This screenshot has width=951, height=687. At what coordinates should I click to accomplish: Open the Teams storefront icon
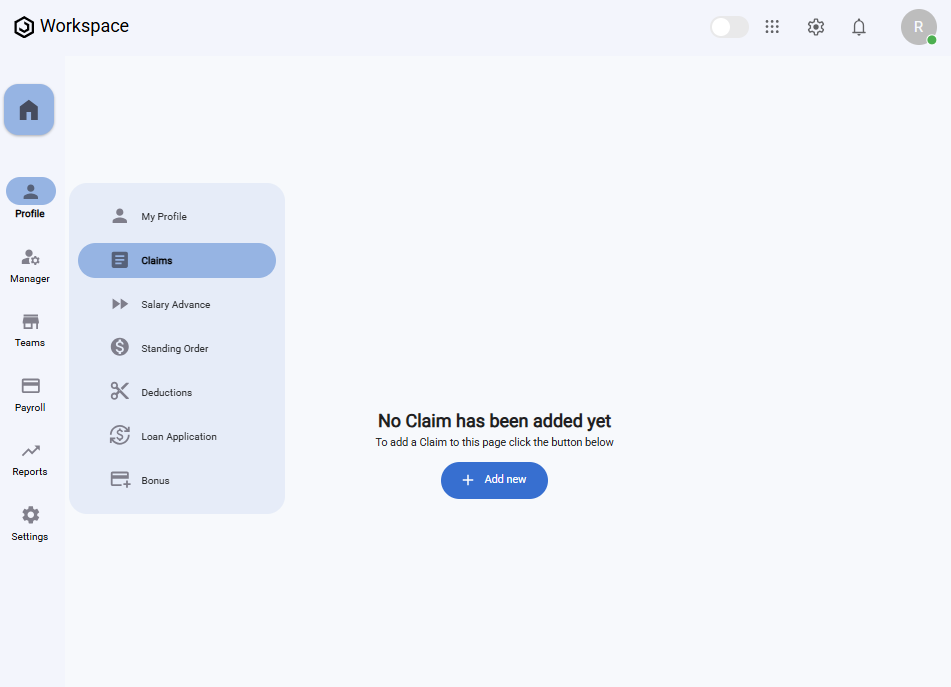pyautogui.click(x=30, y=322)
